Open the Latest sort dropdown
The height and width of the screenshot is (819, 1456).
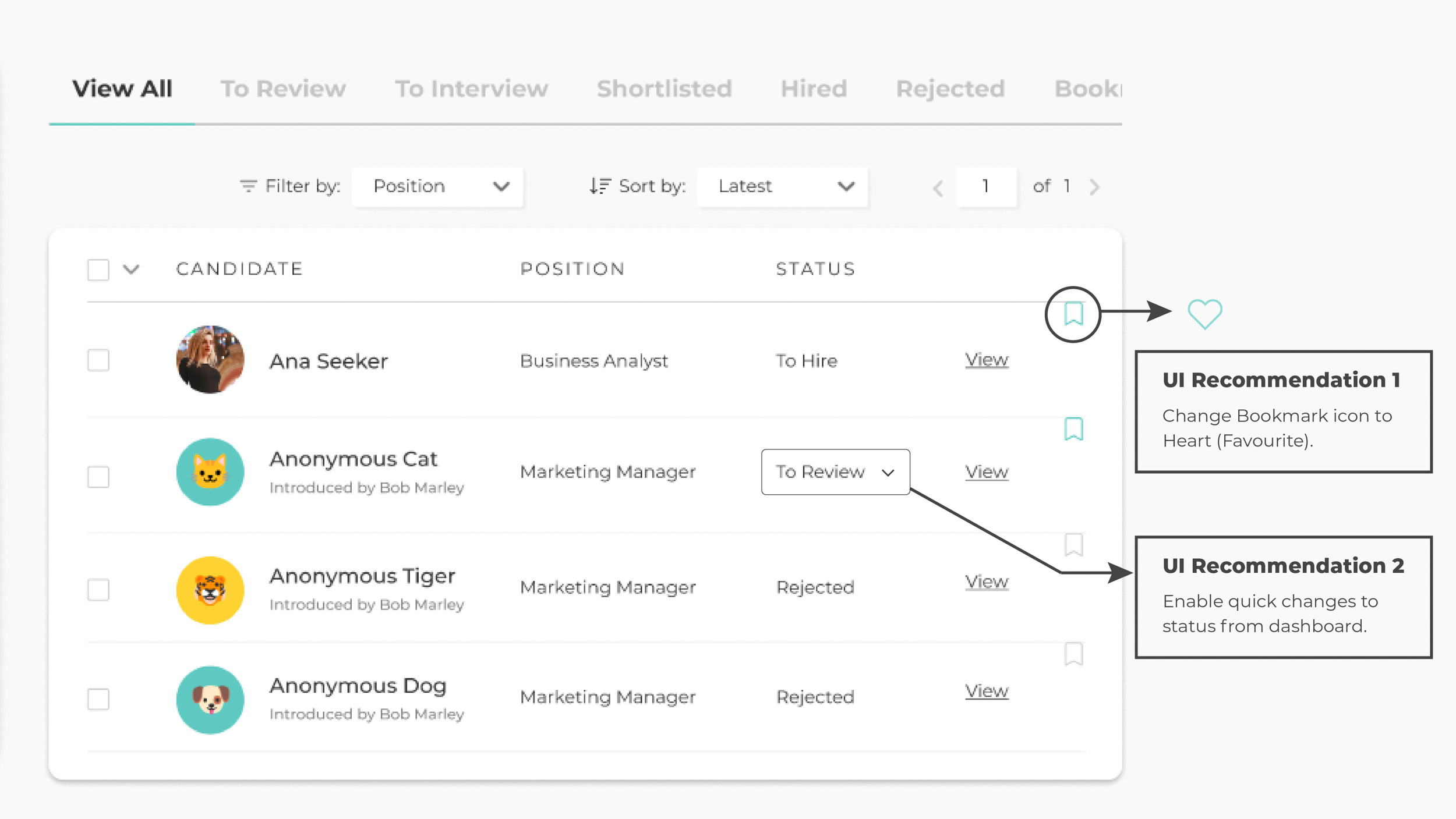pos(782,186)
